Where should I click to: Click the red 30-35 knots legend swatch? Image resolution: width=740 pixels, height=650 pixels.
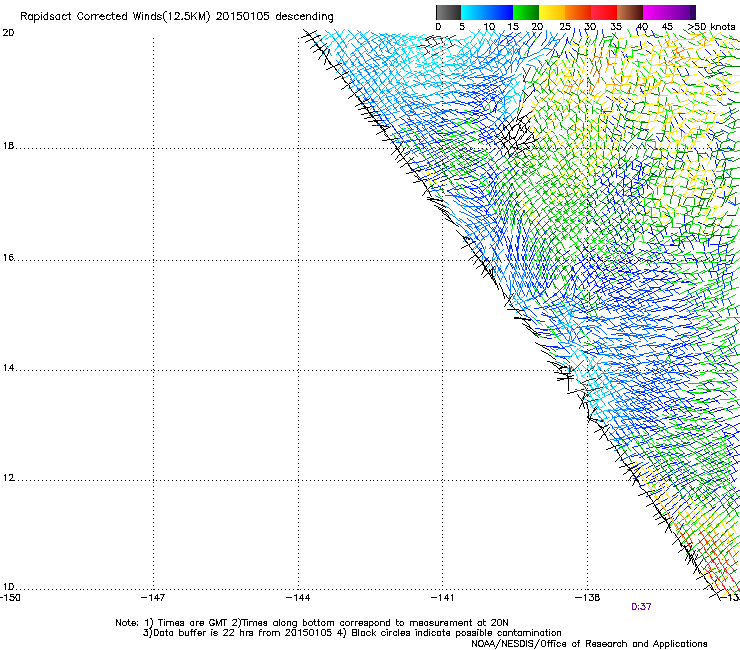[x=604, y=12]
